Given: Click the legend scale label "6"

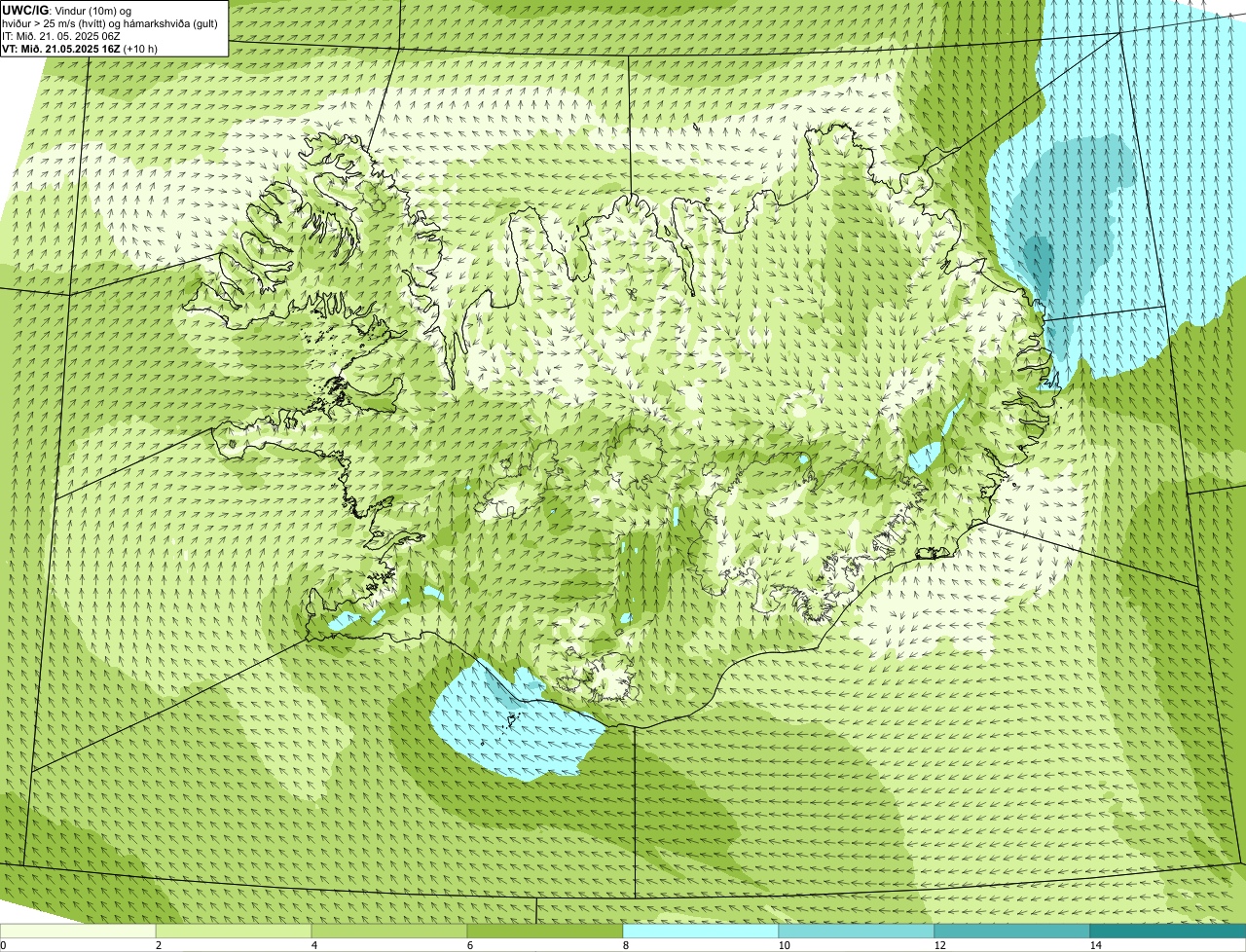Looking at the screenshot, I should click(469, 945).
